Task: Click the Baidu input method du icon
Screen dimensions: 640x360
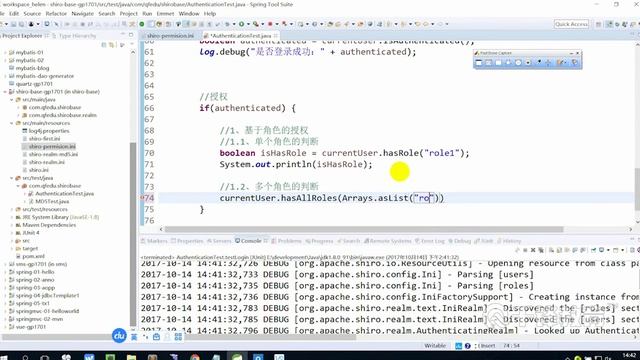Action: 119,336
